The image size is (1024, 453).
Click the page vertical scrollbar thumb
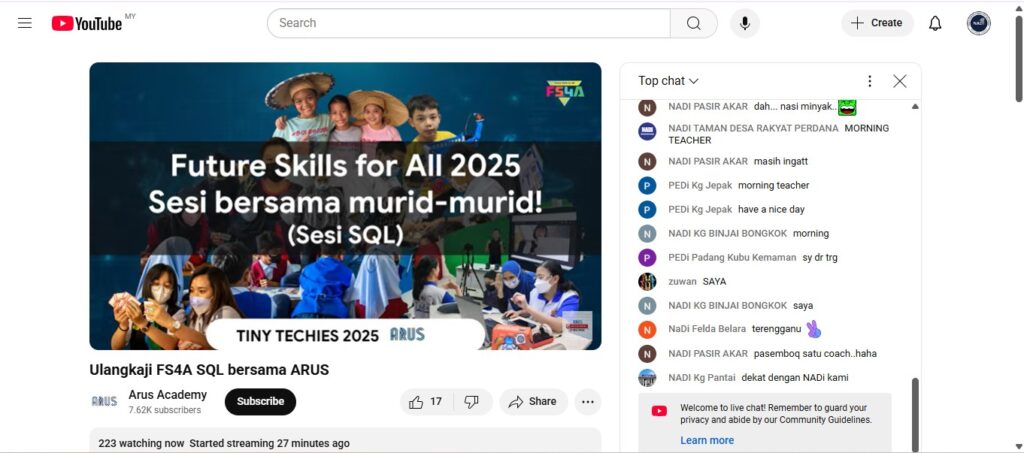(1019, 57)
